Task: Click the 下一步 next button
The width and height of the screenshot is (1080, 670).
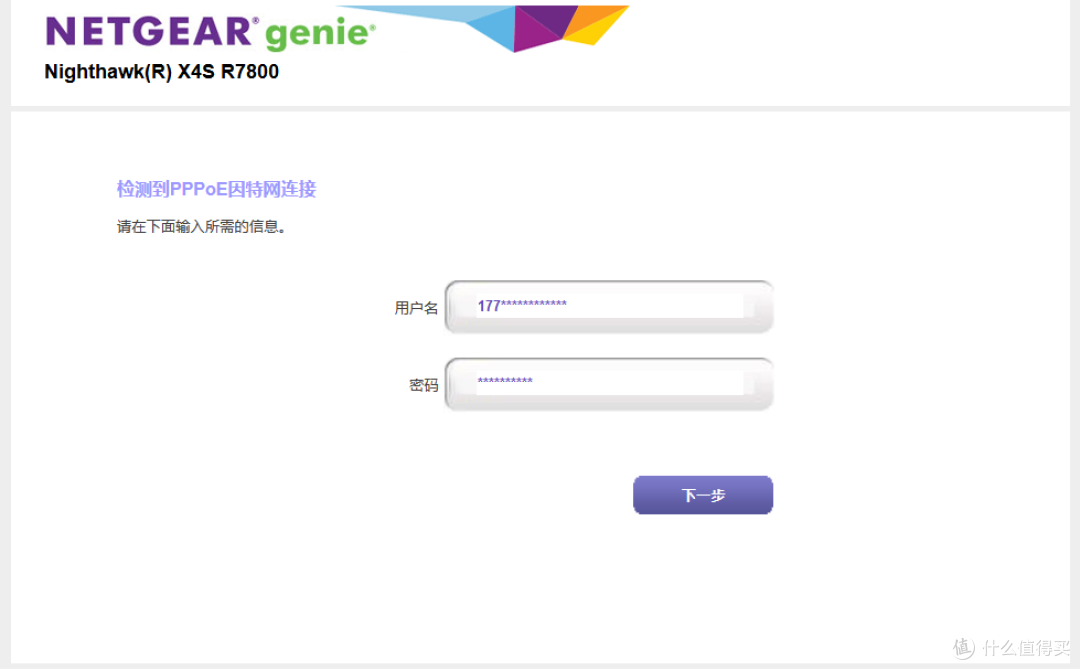Action: (x=703, y=494)
